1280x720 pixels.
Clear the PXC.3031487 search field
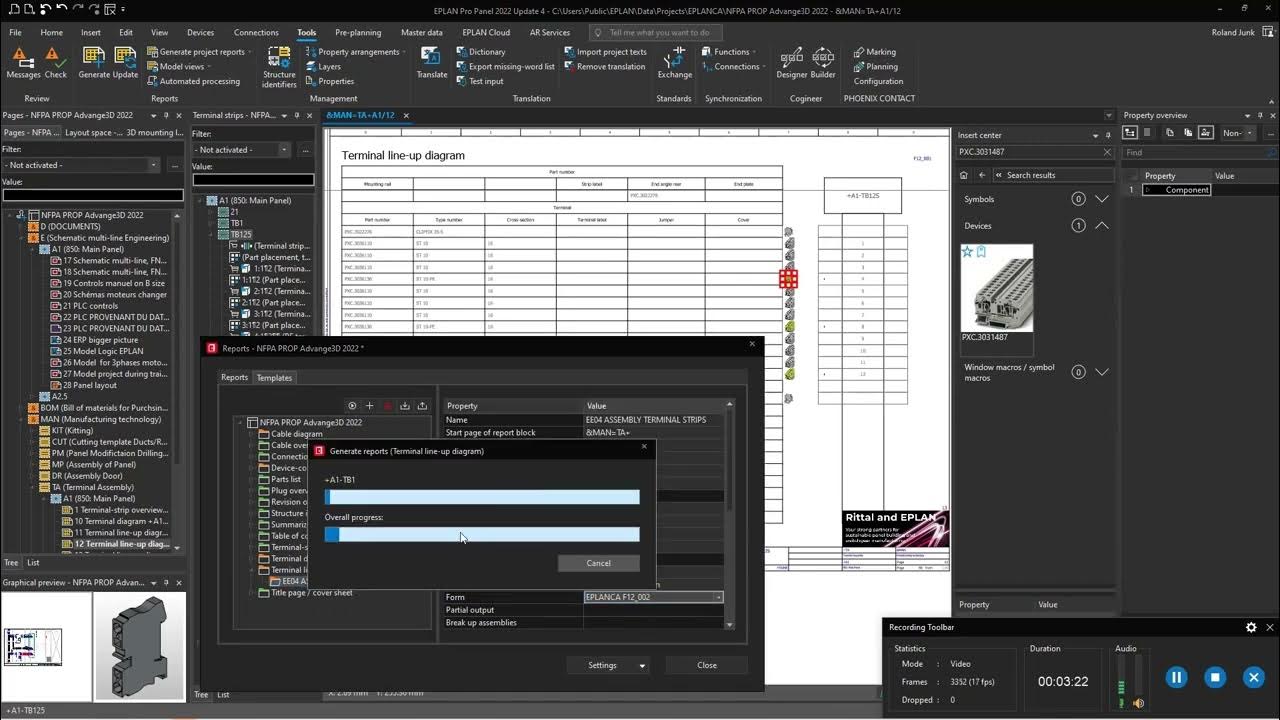pyautogui.click(x=1107, y=152)
